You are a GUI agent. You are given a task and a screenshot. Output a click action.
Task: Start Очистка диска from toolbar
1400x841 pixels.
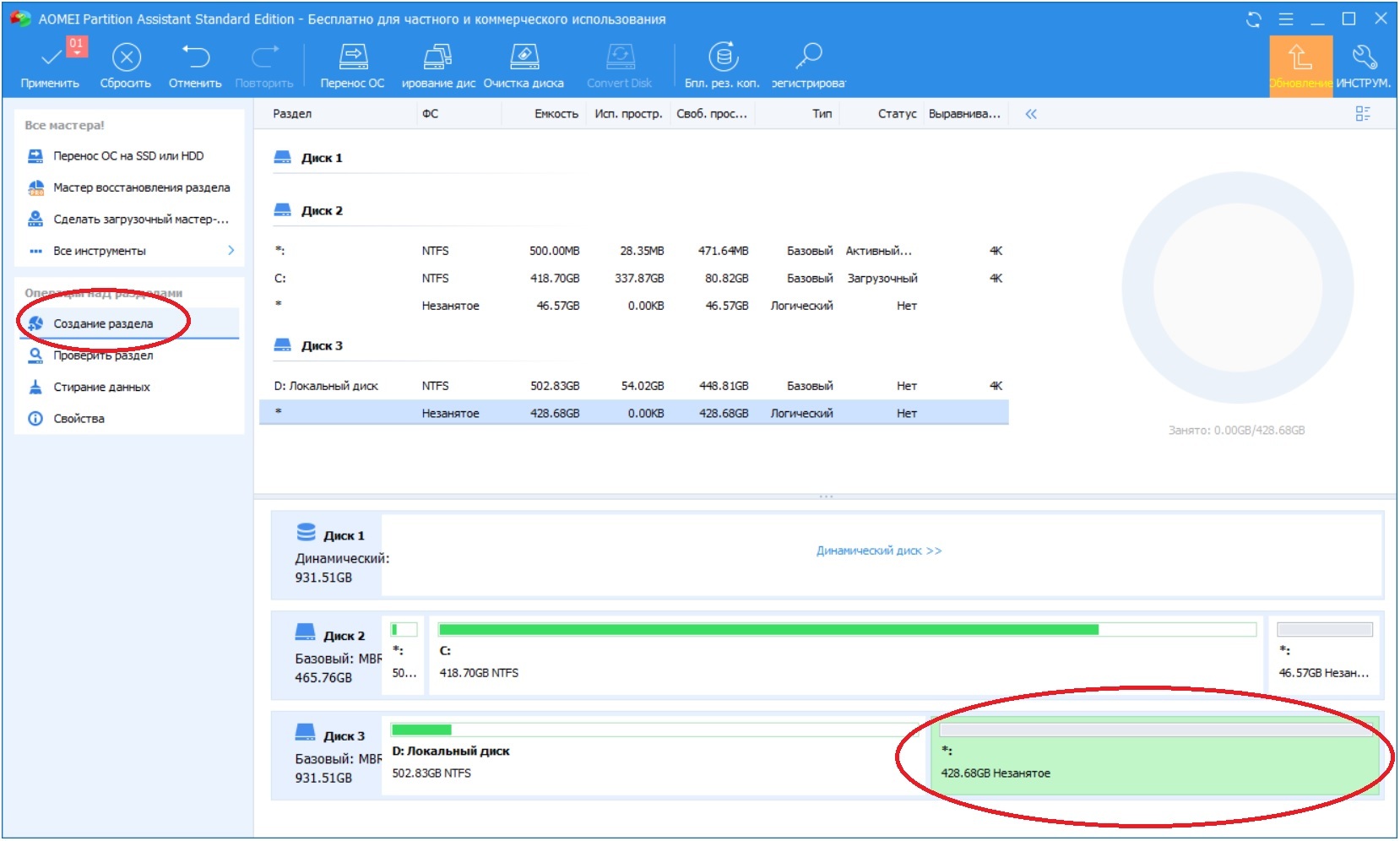[x=524, y=65]
